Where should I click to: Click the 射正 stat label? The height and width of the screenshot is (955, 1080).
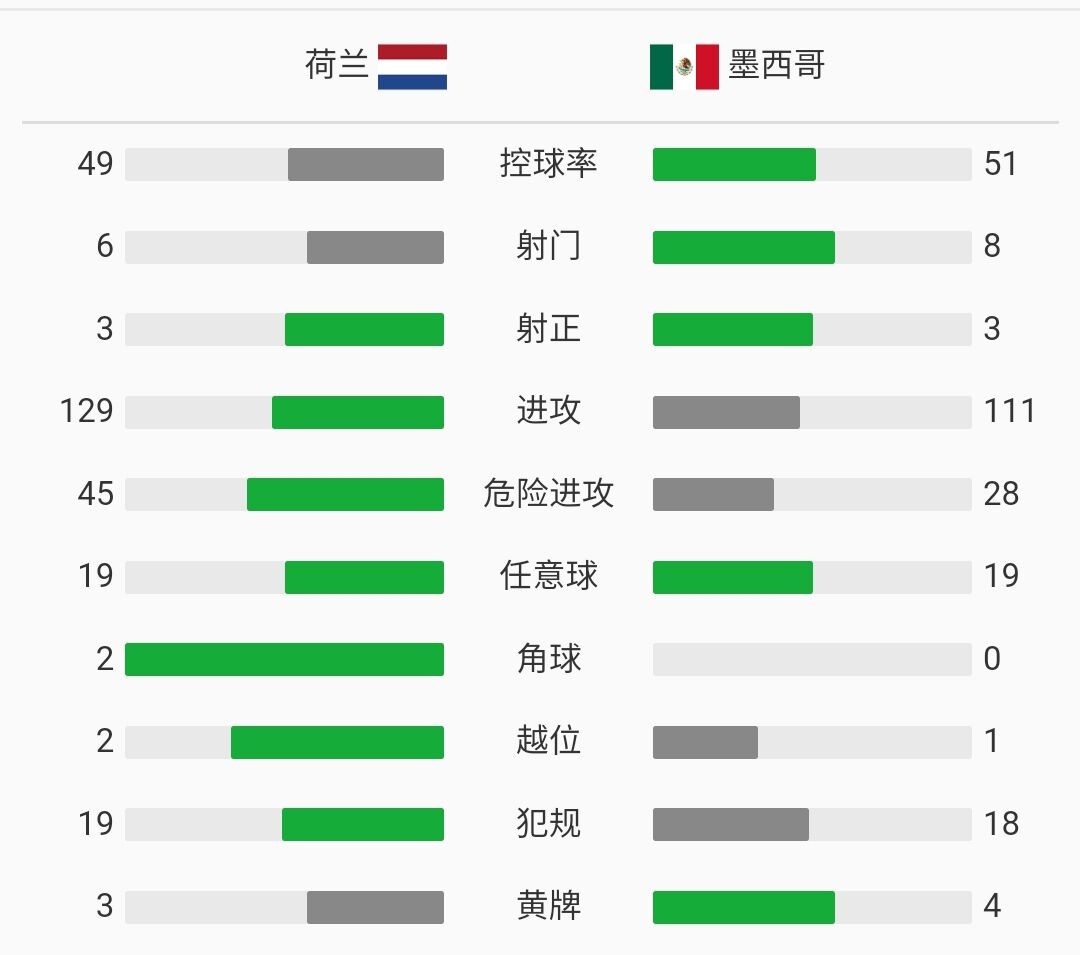[548, 328]
